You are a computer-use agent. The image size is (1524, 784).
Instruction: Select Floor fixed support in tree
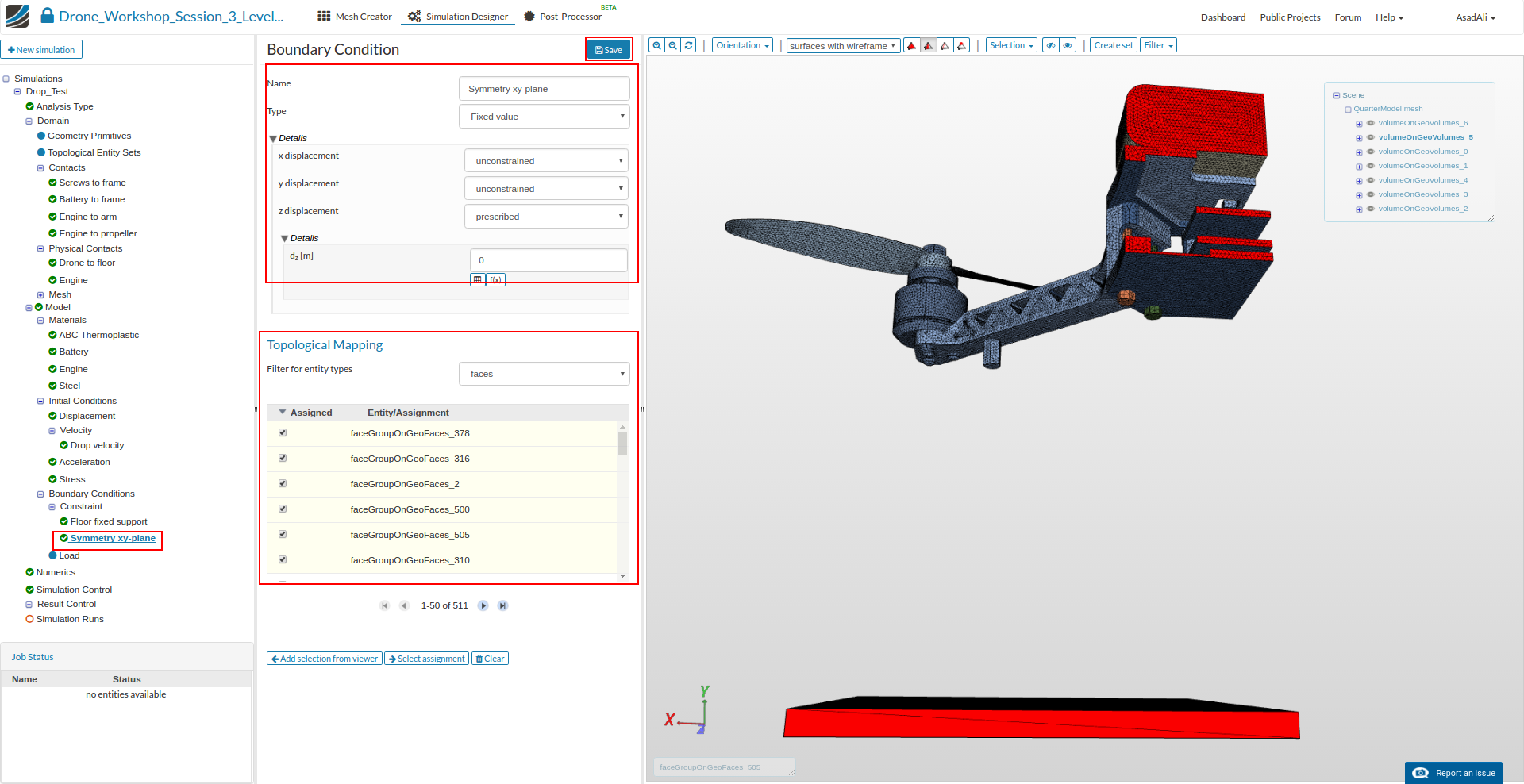[109, 522]
